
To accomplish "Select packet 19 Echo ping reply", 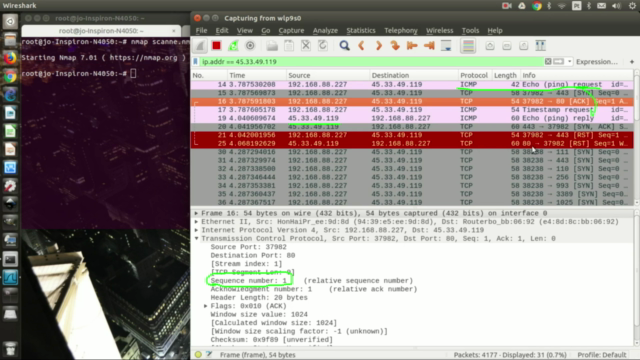I will (412, 118).
